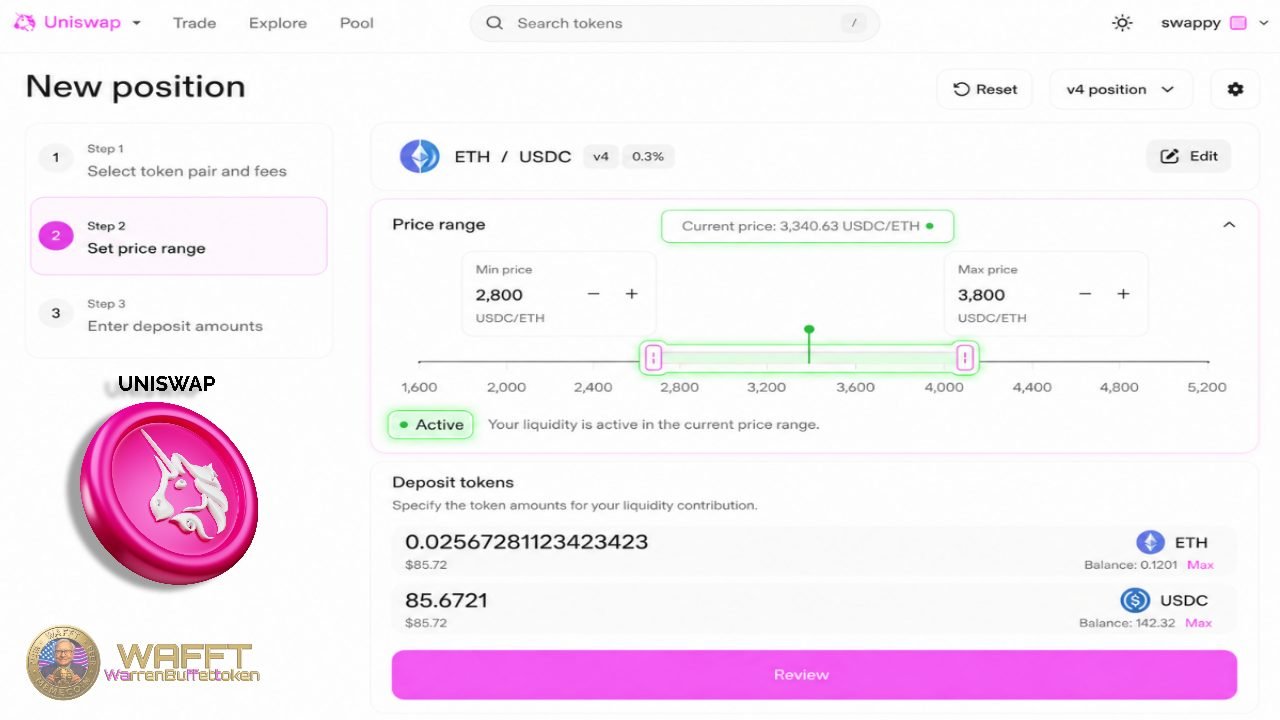Screen dimensions: 1280x720
Task: Open the Trade menu
Action: (194, 23)
